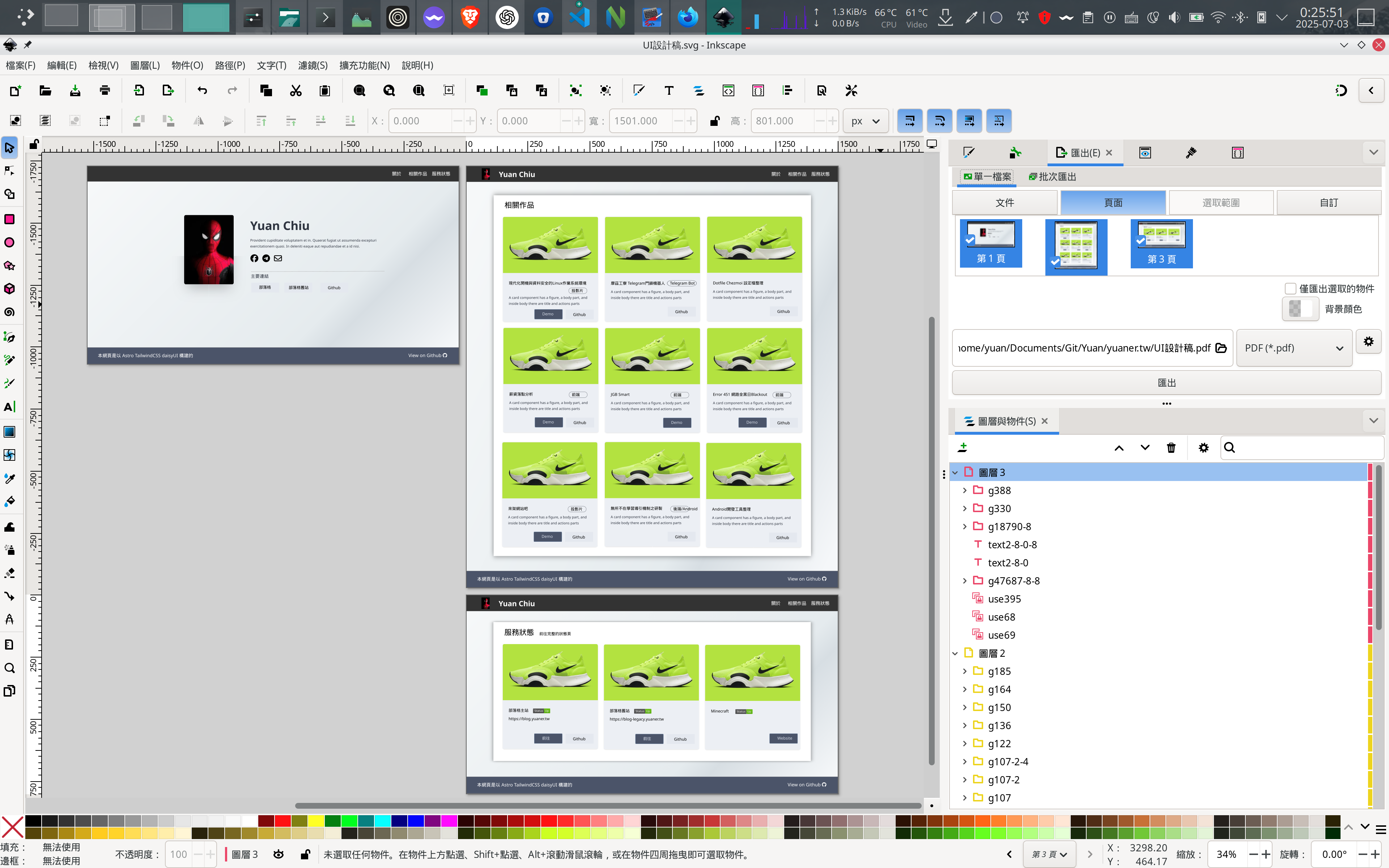This screenshot has width=1389, height=868.
Task: Select the Rectangle tool
Action: tap(10, 219)
